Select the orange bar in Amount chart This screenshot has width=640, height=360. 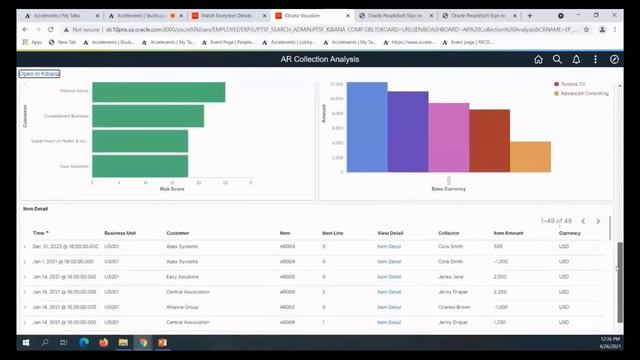(530, 157)
